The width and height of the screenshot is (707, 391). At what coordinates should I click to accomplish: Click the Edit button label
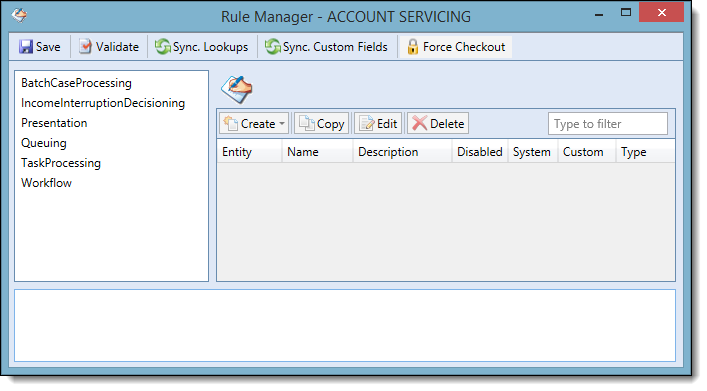[387, 124]
